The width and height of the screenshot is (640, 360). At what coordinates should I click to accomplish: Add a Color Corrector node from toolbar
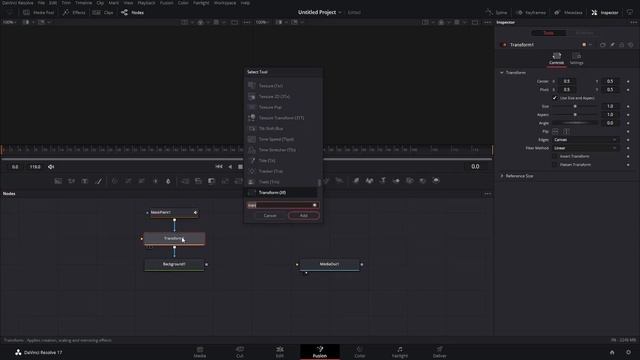[115, 181]
